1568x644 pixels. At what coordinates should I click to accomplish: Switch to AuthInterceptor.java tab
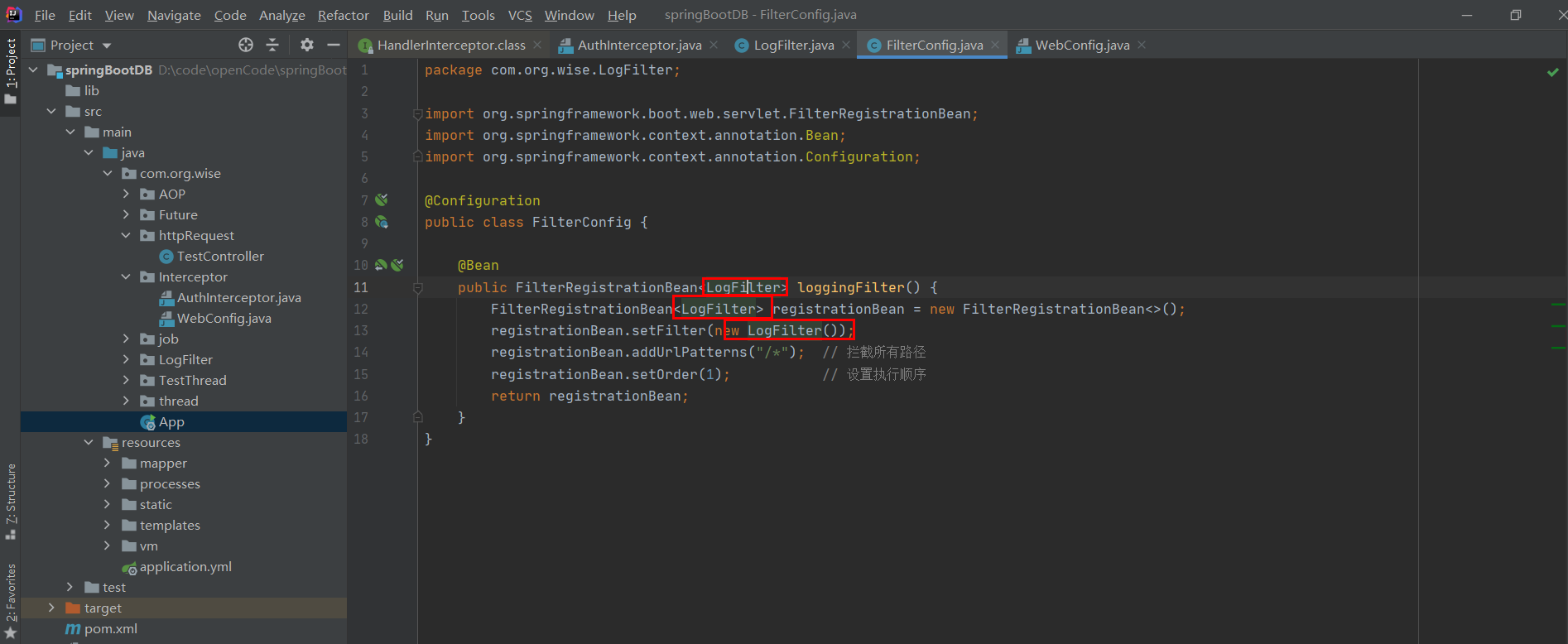coord(639,45)
